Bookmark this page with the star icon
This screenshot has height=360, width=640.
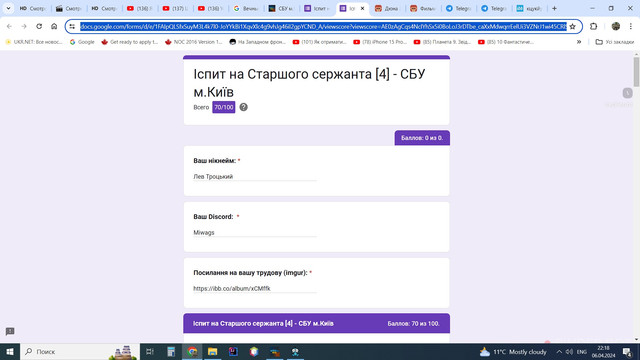pyautogui.click(x=572, y=27)
